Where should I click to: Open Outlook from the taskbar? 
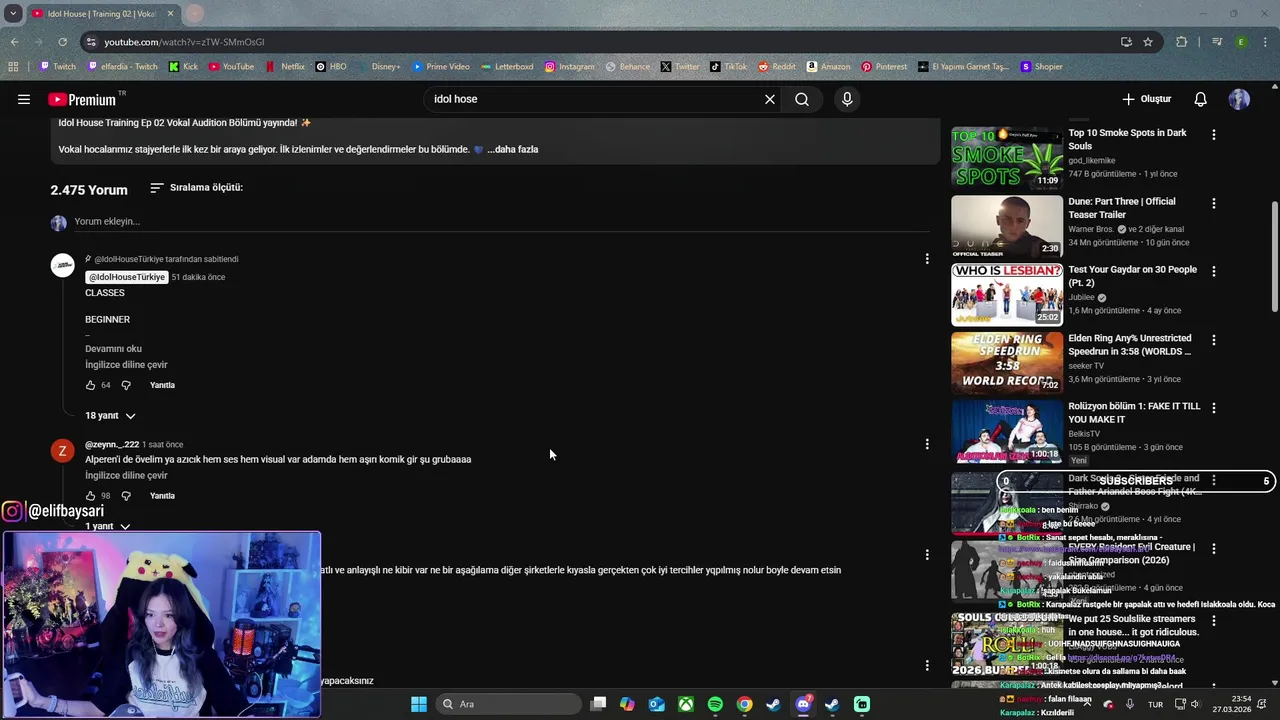click(656, 704)
